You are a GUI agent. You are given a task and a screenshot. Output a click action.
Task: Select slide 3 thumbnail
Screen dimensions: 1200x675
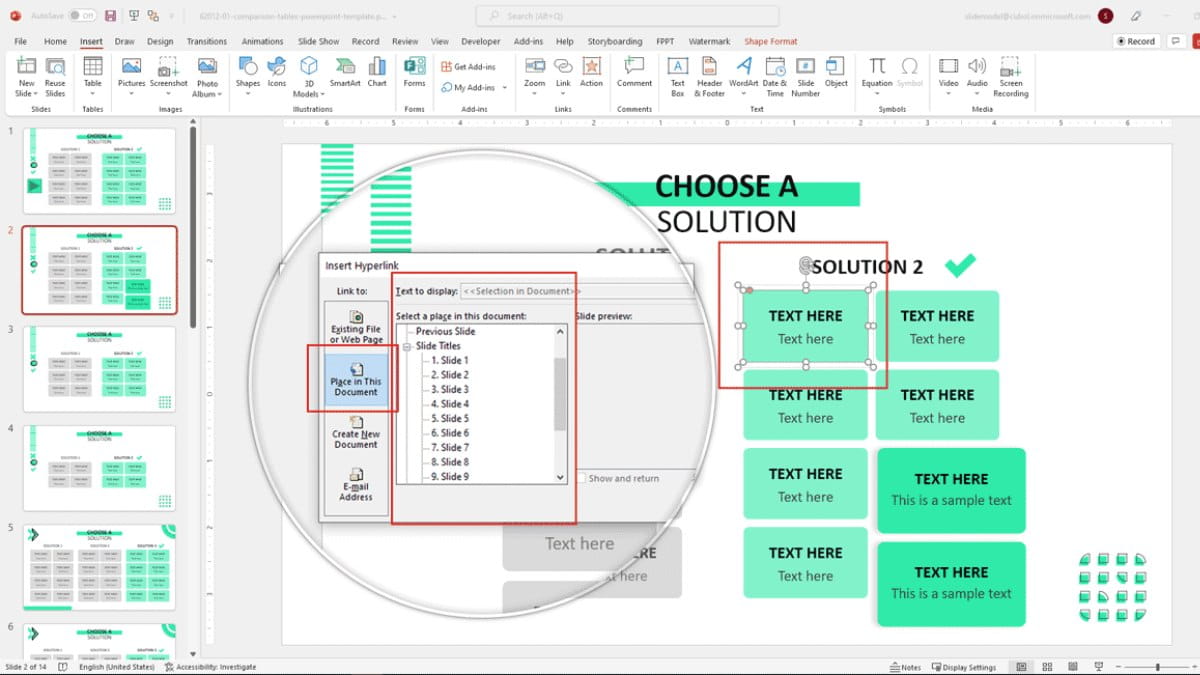[100, 370]
